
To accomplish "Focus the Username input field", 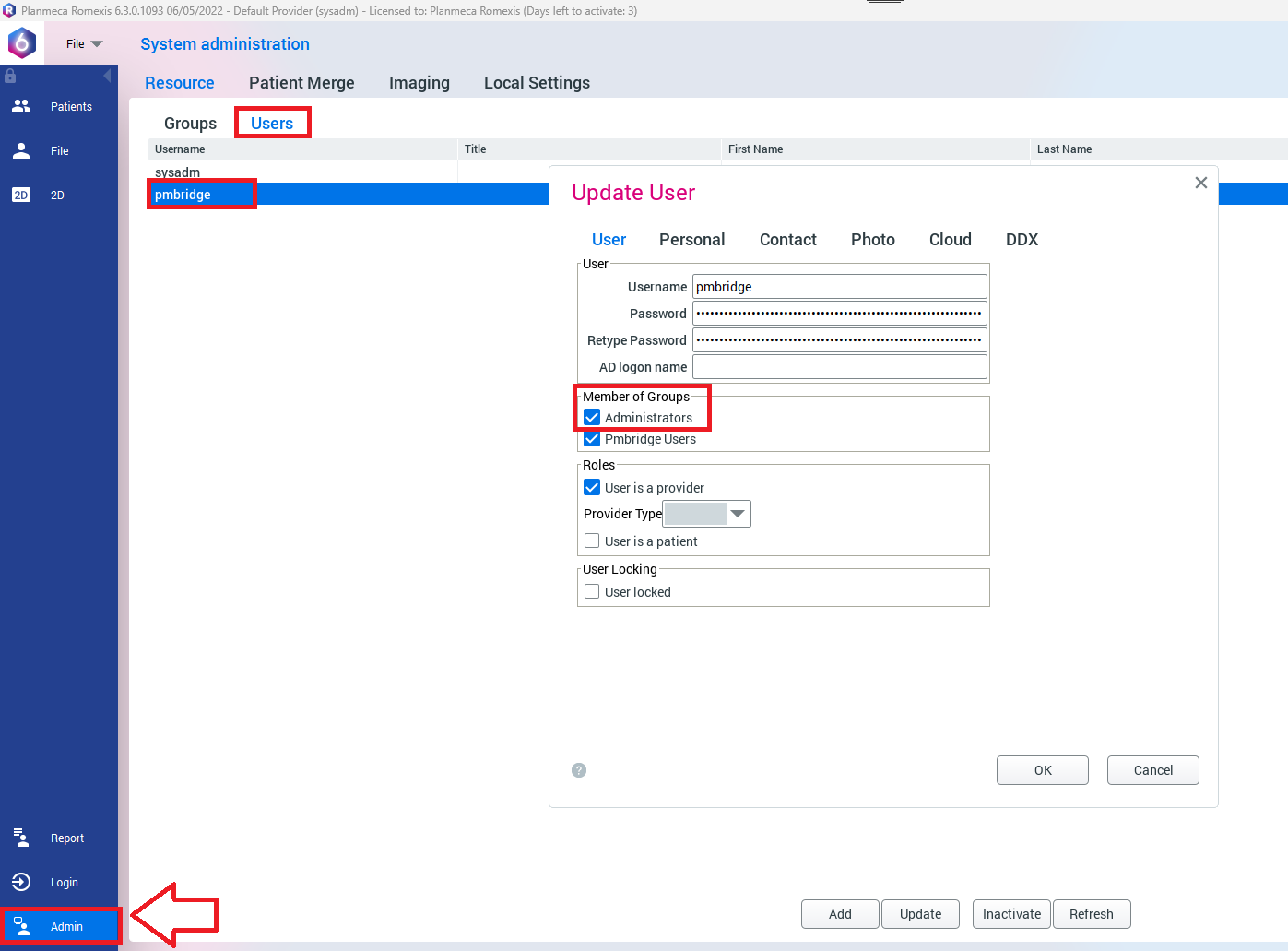I will (840, 287).
